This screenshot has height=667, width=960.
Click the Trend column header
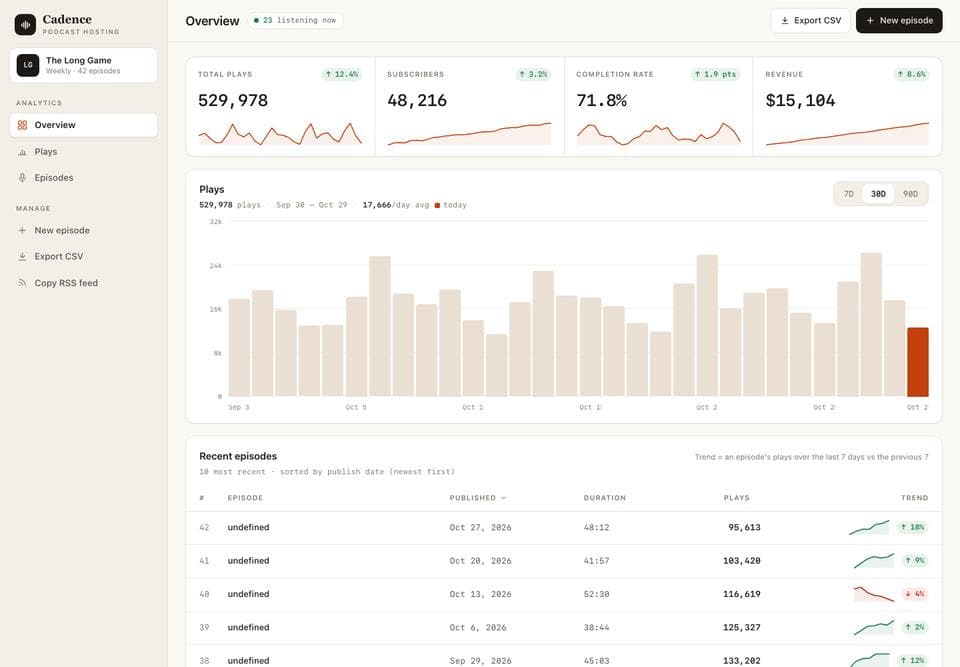point(915,498)
